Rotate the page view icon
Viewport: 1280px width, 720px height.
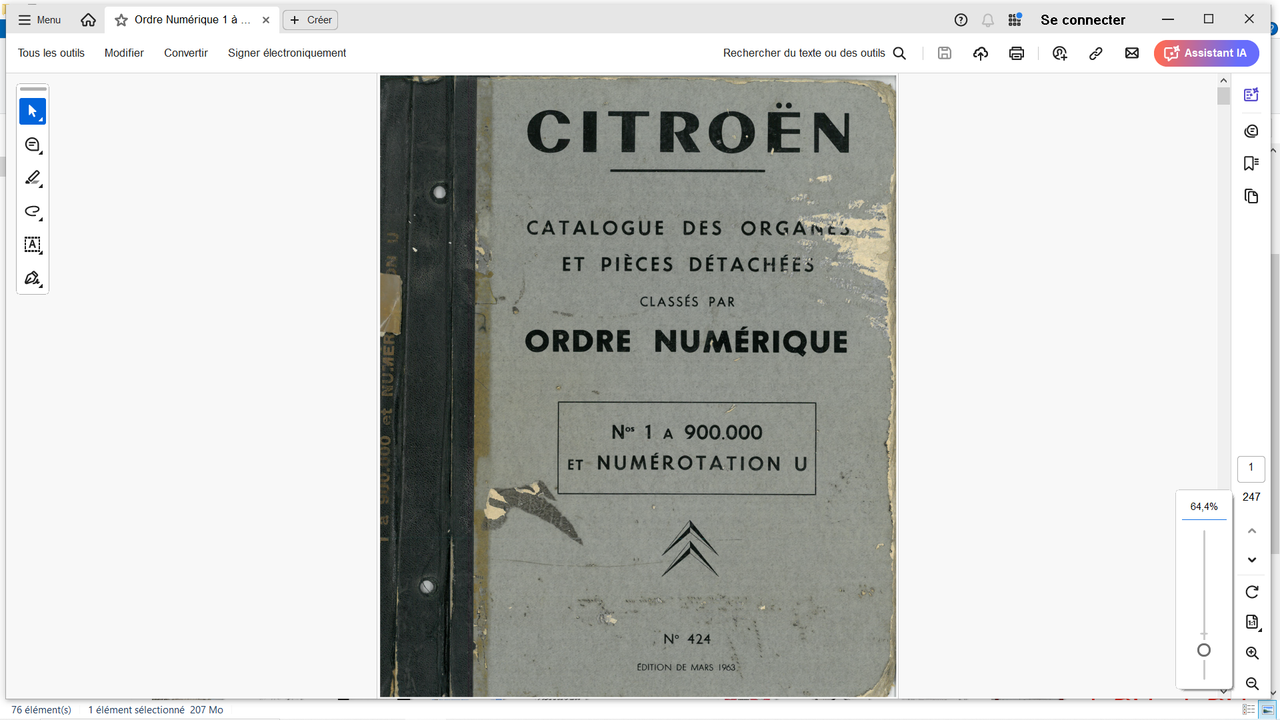coord(1252,592)
